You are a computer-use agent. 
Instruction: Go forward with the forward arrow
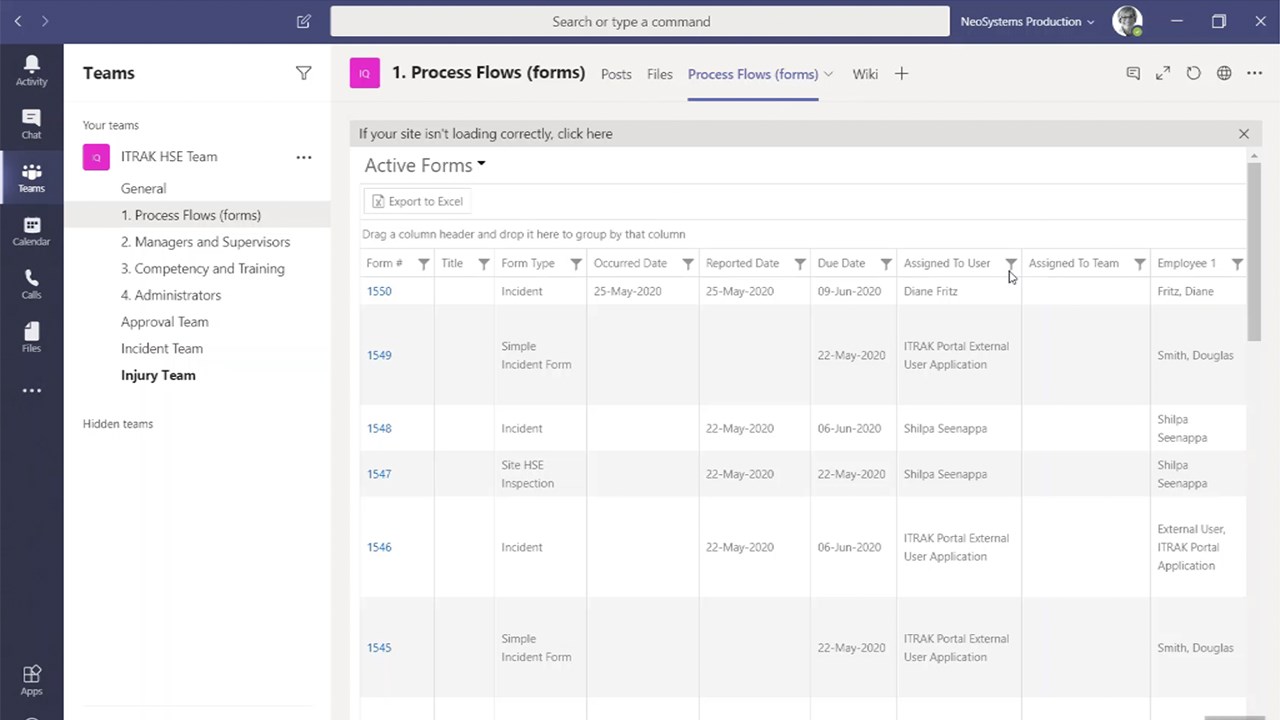tap(44, 21)
